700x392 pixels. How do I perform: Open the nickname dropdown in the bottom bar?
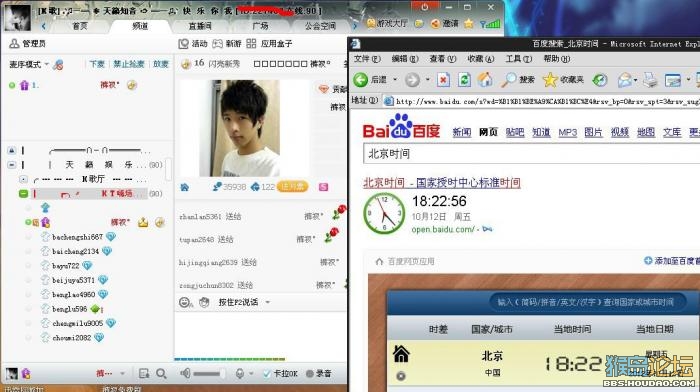coord(122,373)
